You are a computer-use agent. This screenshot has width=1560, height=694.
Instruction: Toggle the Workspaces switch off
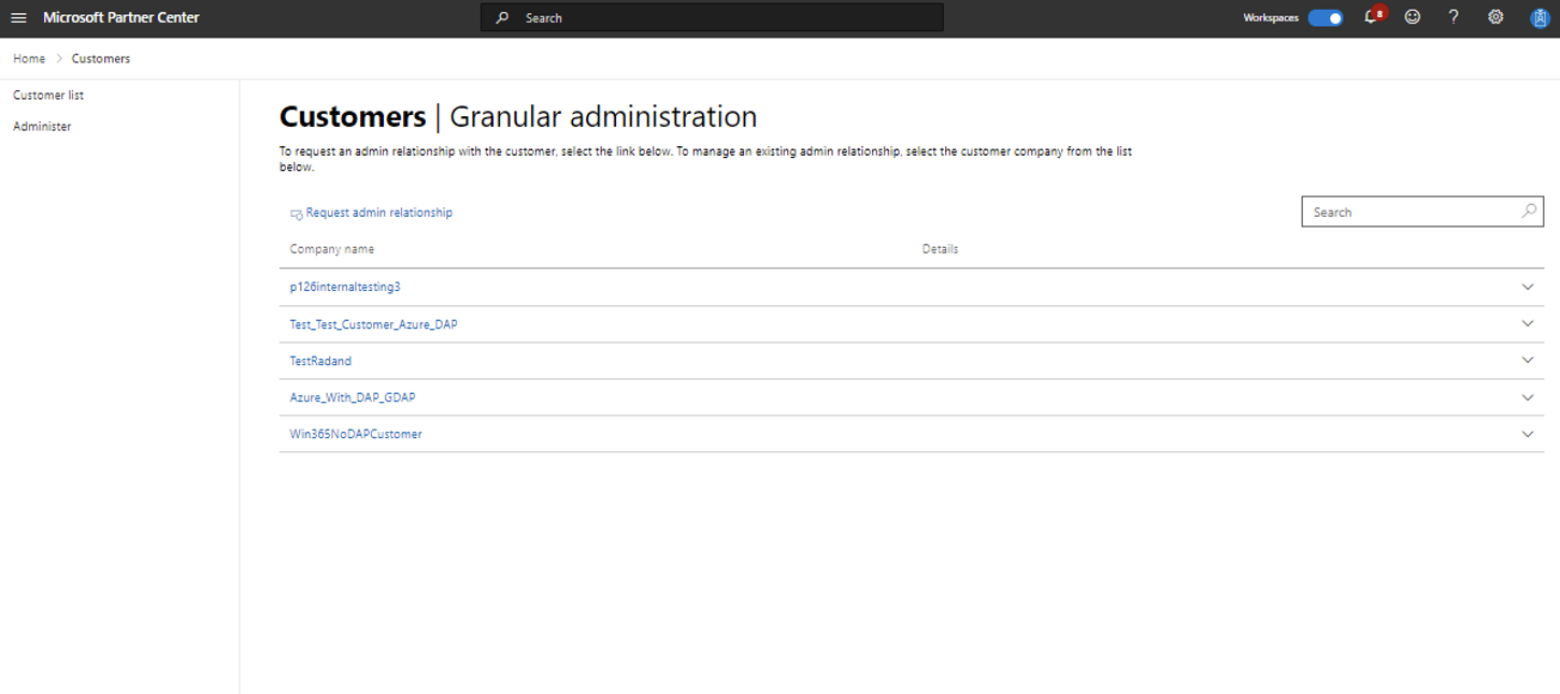tap(1325, 17)
